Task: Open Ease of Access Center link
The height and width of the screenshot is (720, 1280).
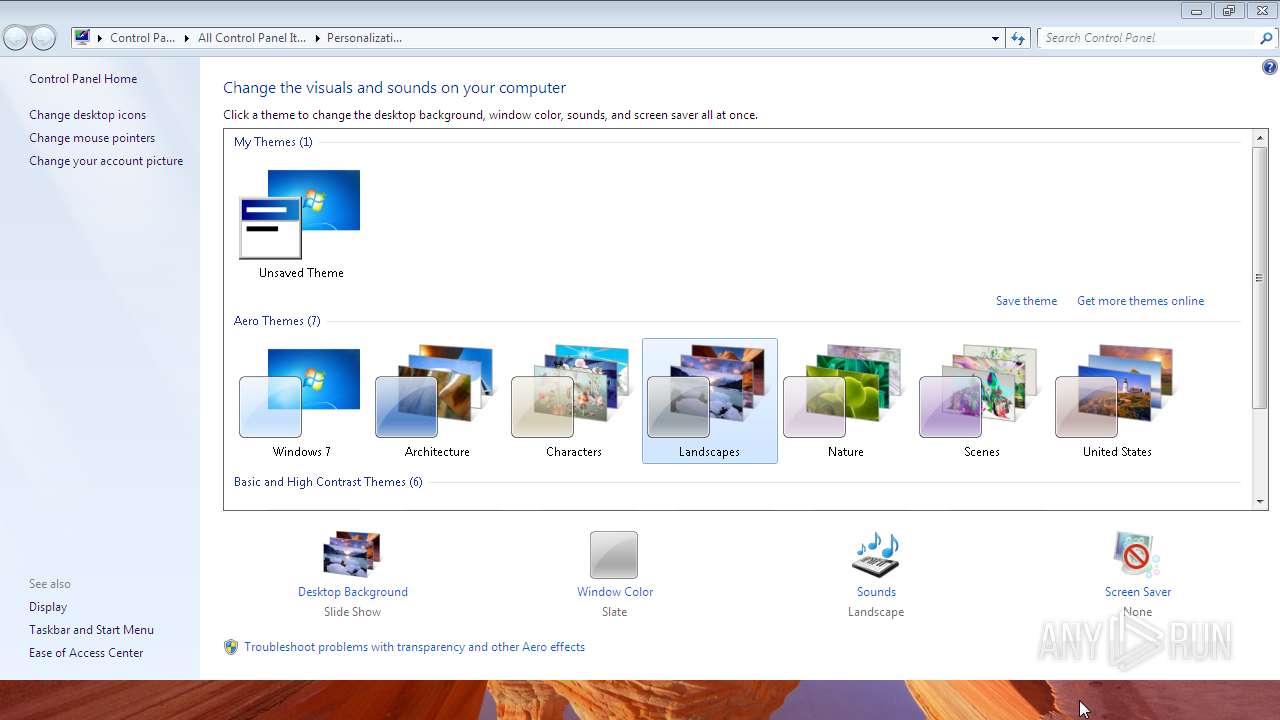Action: [x=86, y=653]
